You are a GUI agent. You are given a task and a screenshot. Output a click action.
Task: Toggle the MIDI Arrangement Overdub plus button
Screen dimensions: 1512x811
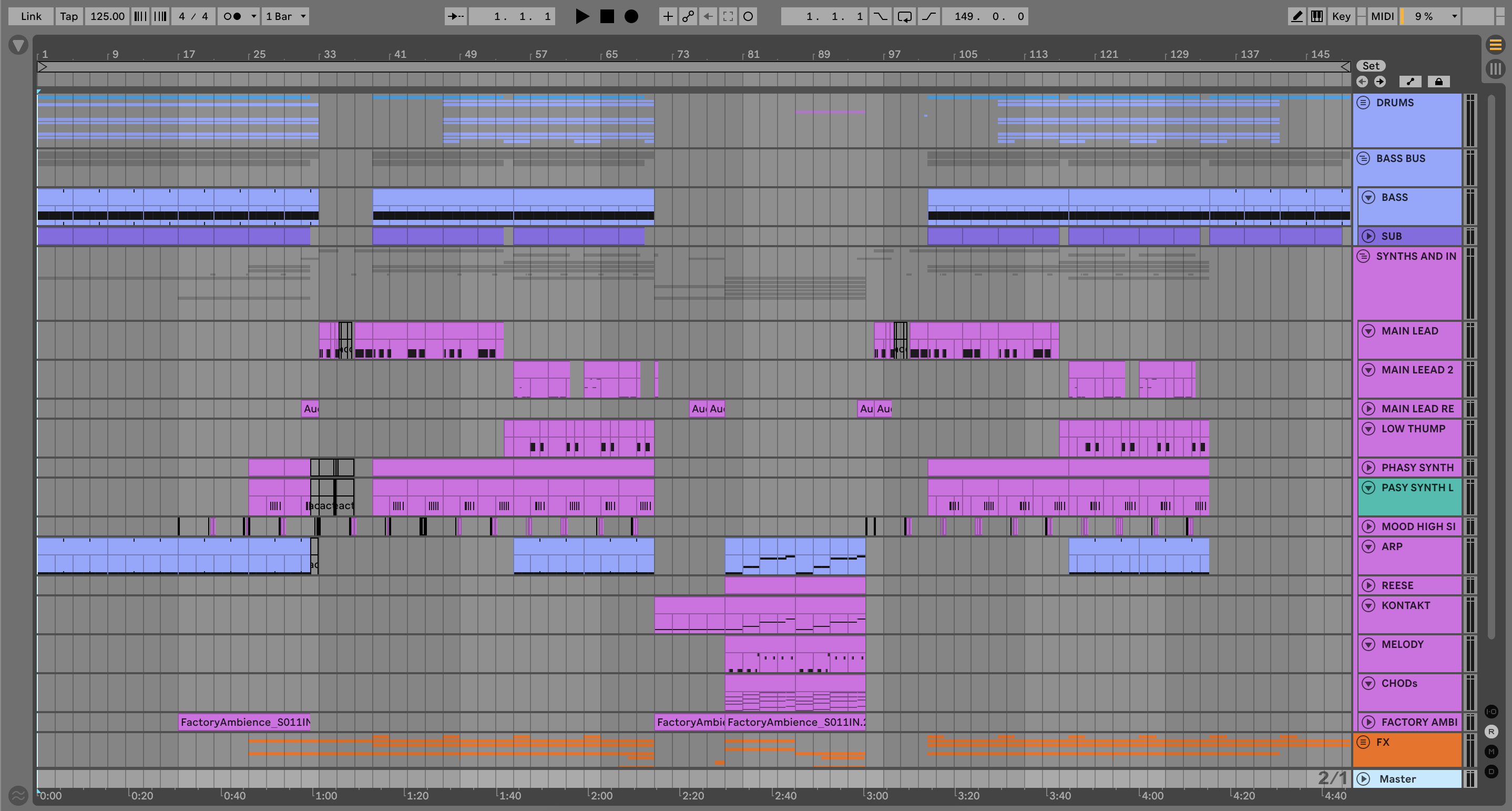tap(667, 16)
